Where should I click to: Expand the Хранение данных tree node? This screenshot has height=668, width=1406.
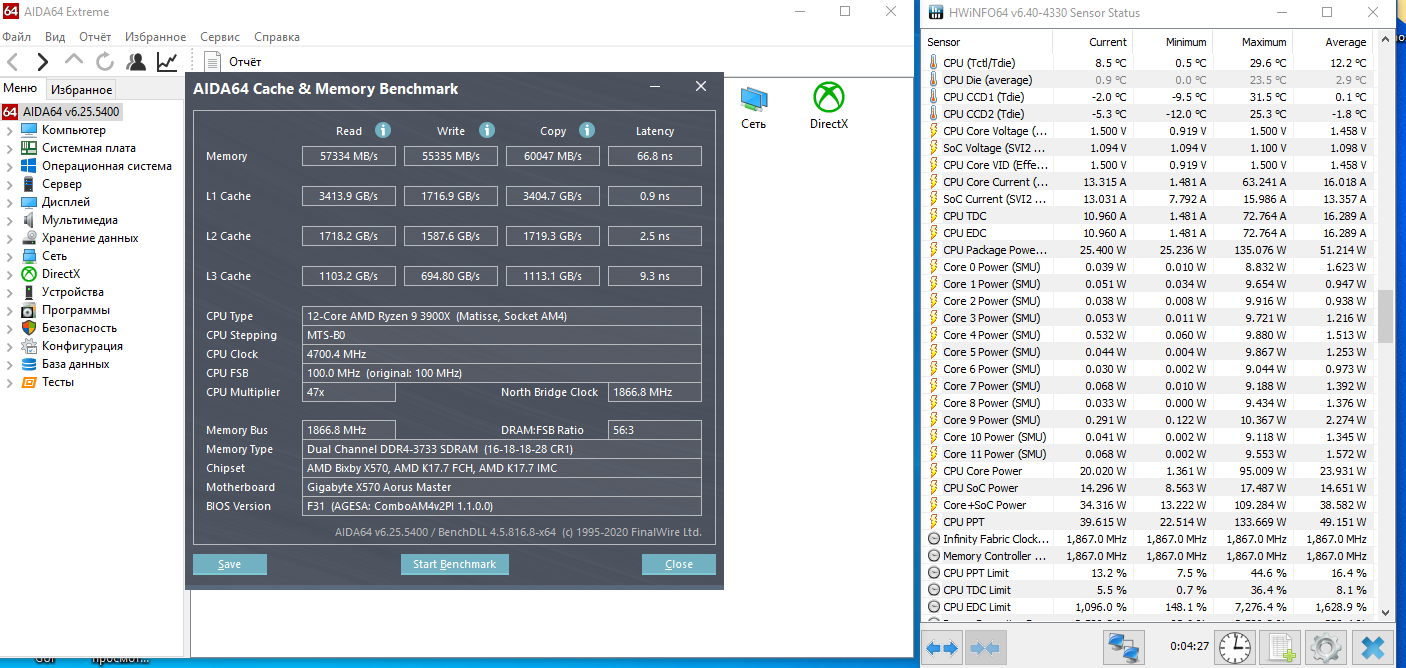[10, 238]
